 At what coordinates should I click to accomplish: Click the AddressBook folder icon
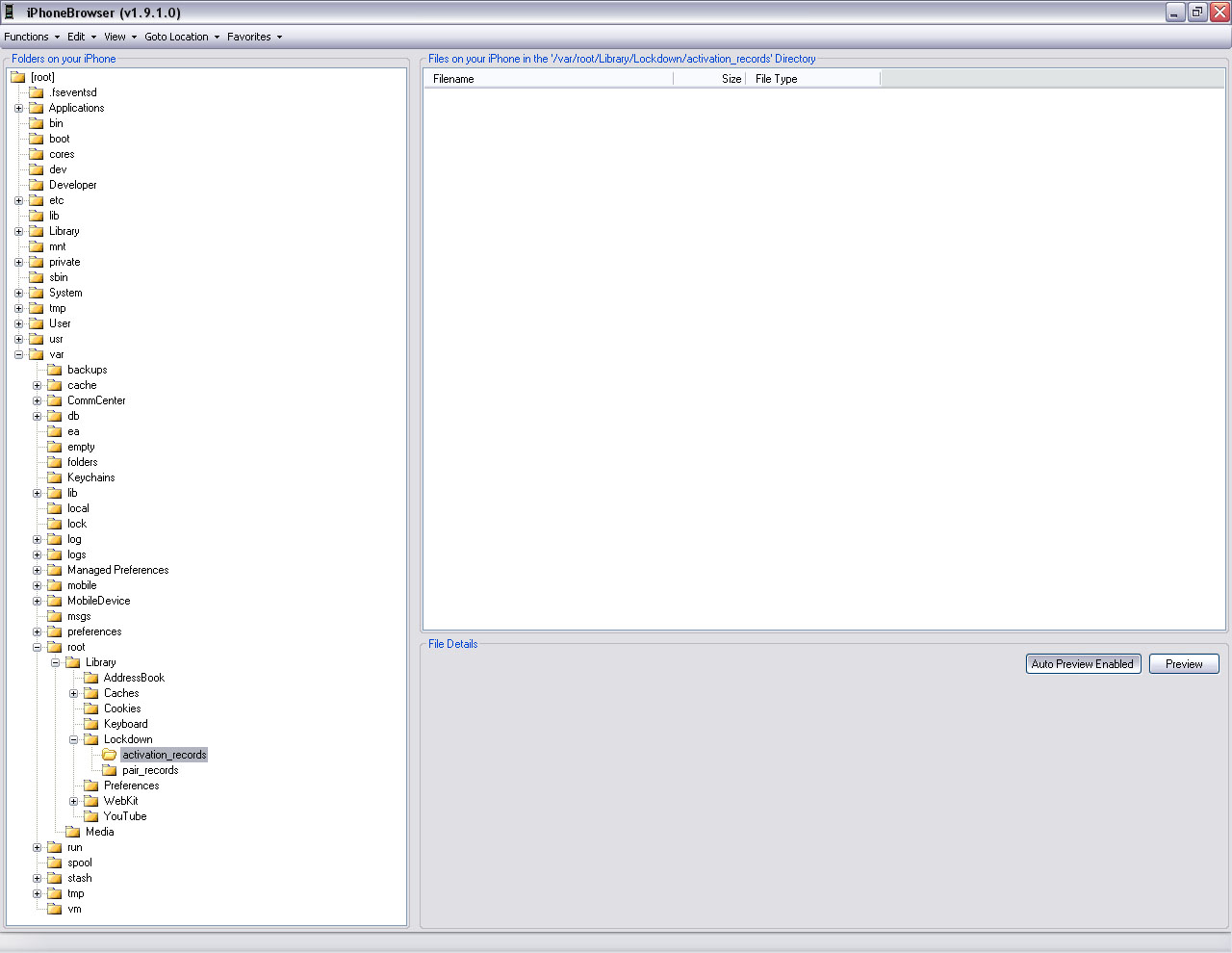pyautogui.click(x=91, y=678)
